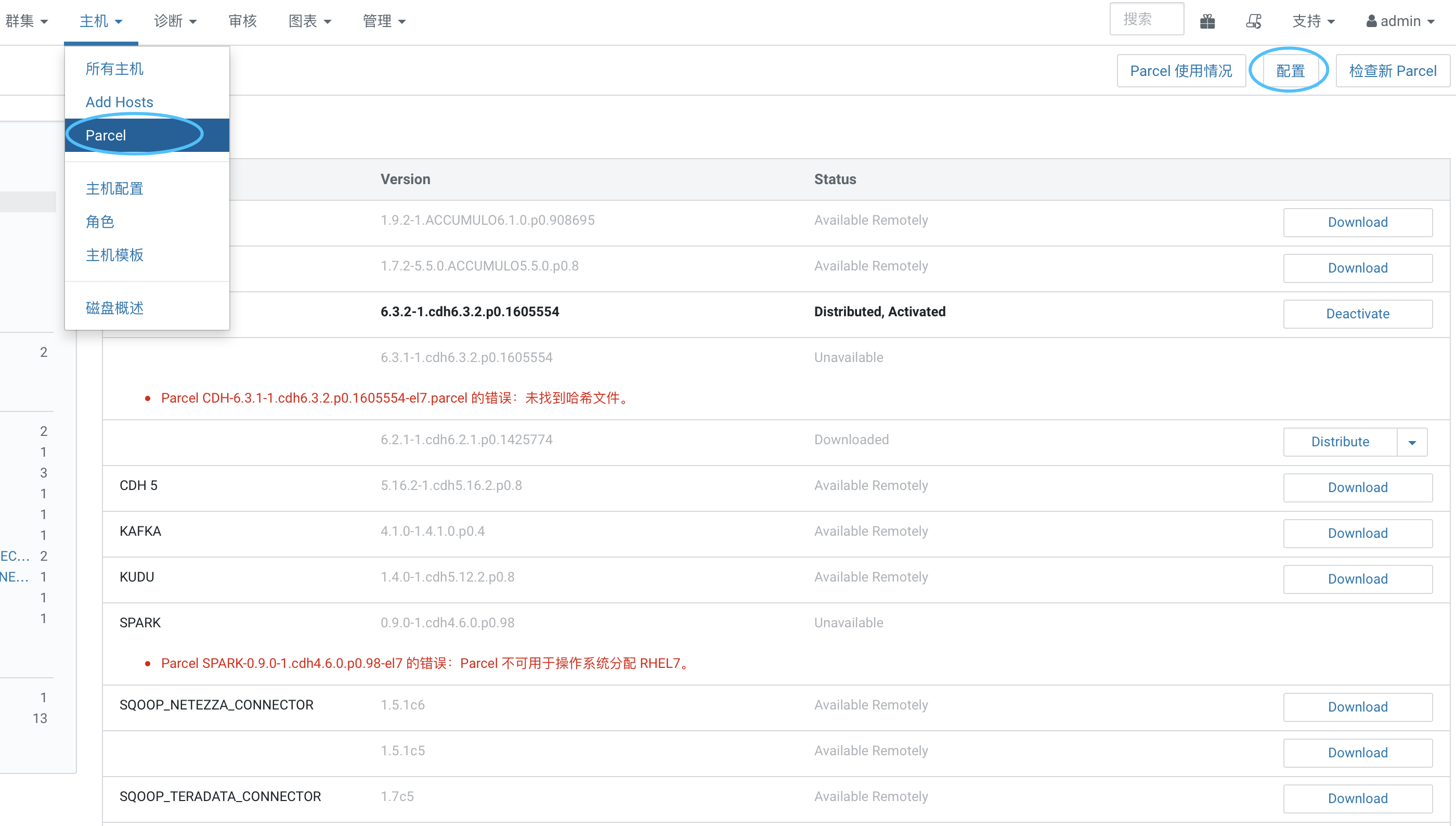1456x826 pixels.
Task: Click the Parcel 使用情况 button
Action: pos(1181,71)
